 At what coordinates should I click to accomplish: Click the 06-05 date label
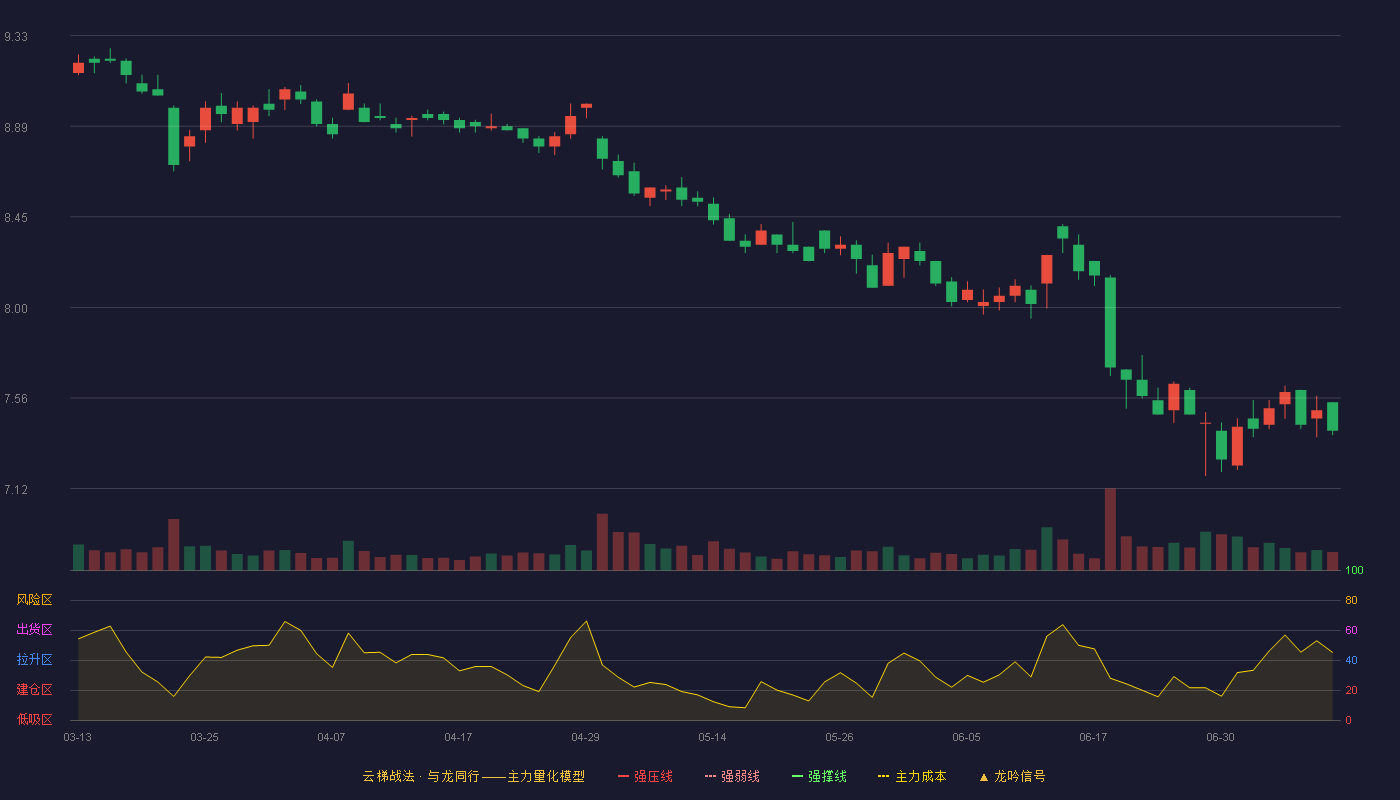(966, 737)
